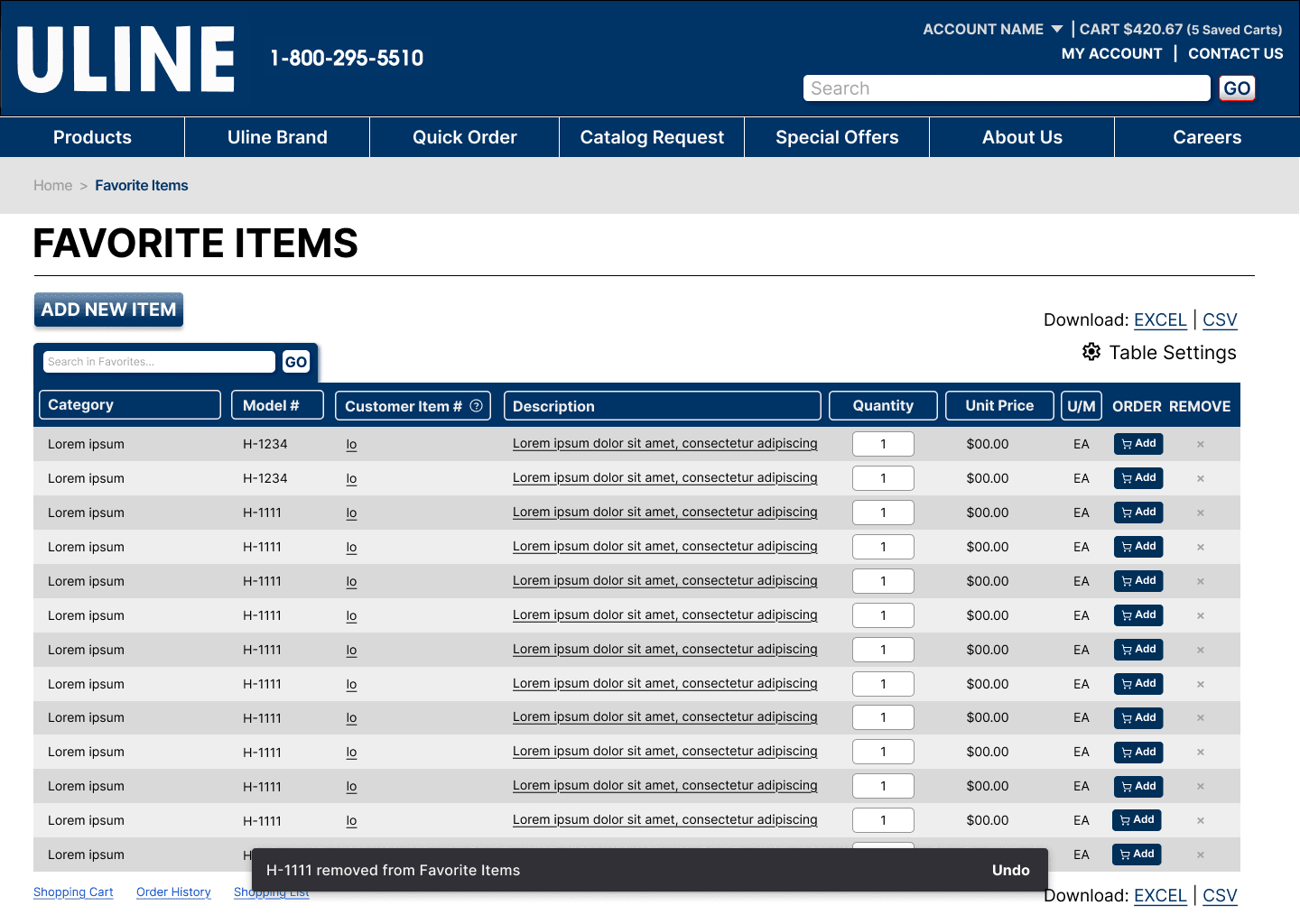Select Quick Order in the navigation bar

(465, 137)
